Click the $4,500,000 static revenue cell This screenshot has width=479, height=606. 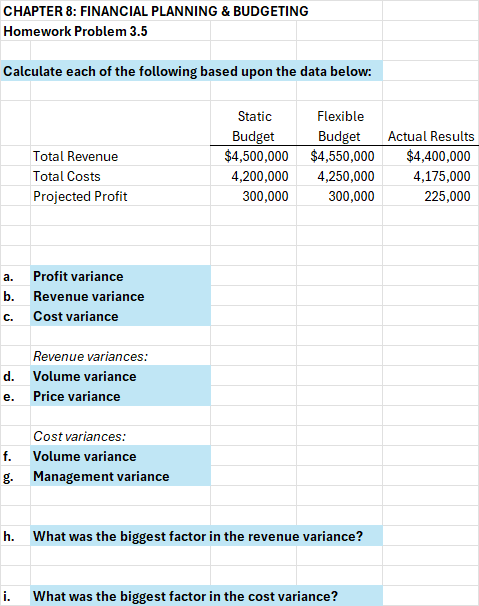(254, 156)
